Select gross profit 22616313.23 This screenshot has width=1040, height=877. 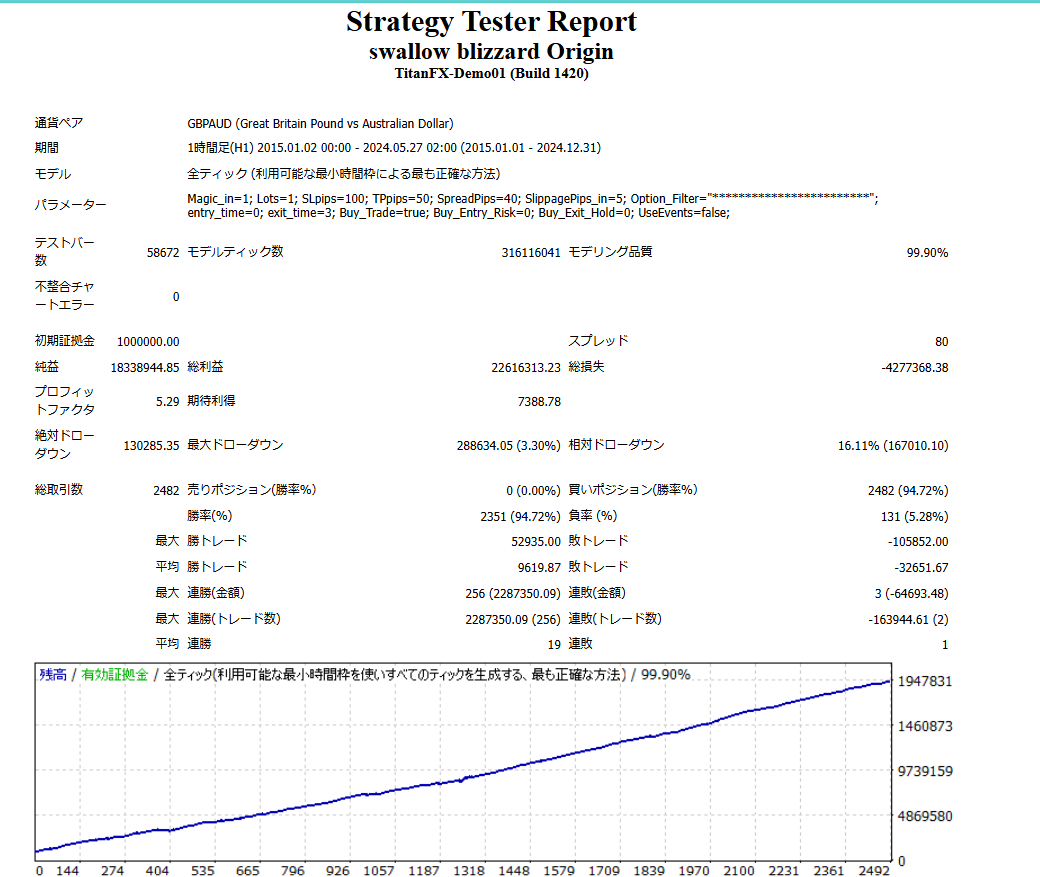point(526,368)
